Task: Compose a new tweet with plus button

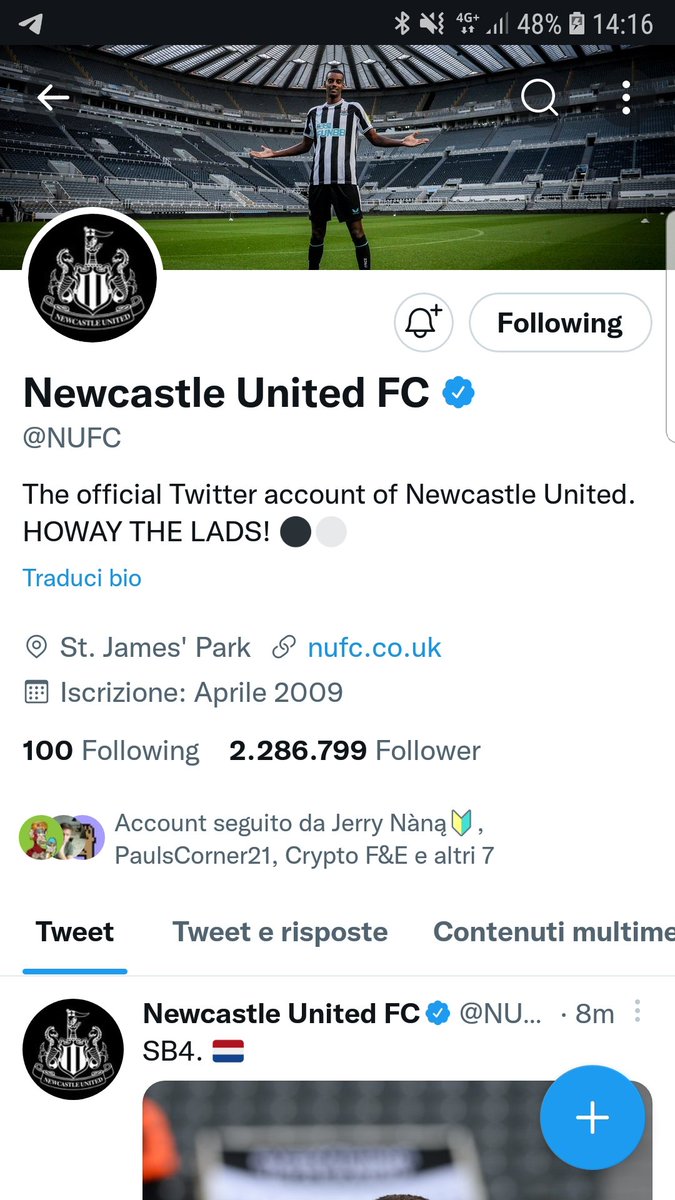Action: [592, 1118]
